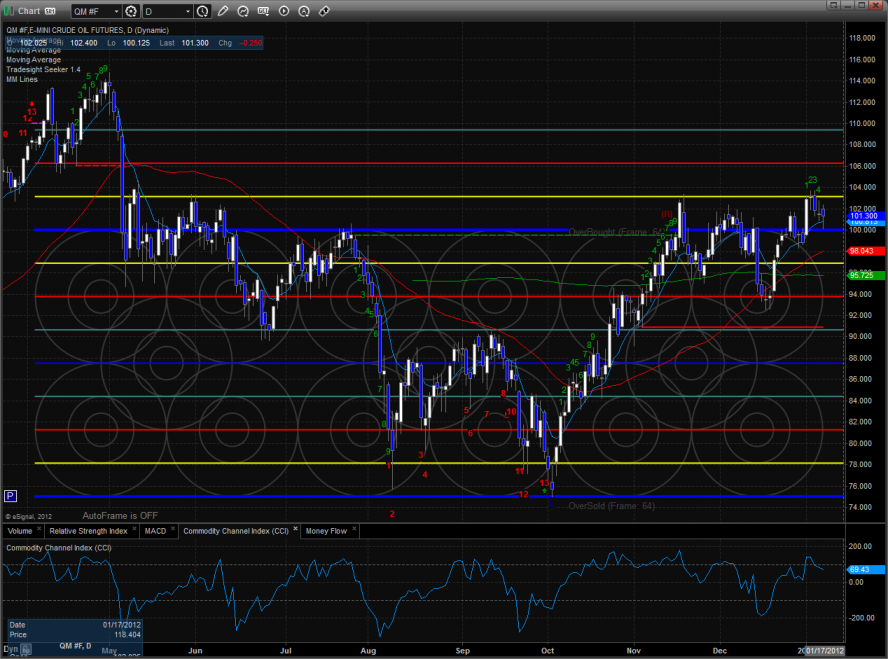Image resolution: width=888 pixels, height=659 pixels.
Task: Click the cursor Price value 118.404
Action: coord(127,635)
